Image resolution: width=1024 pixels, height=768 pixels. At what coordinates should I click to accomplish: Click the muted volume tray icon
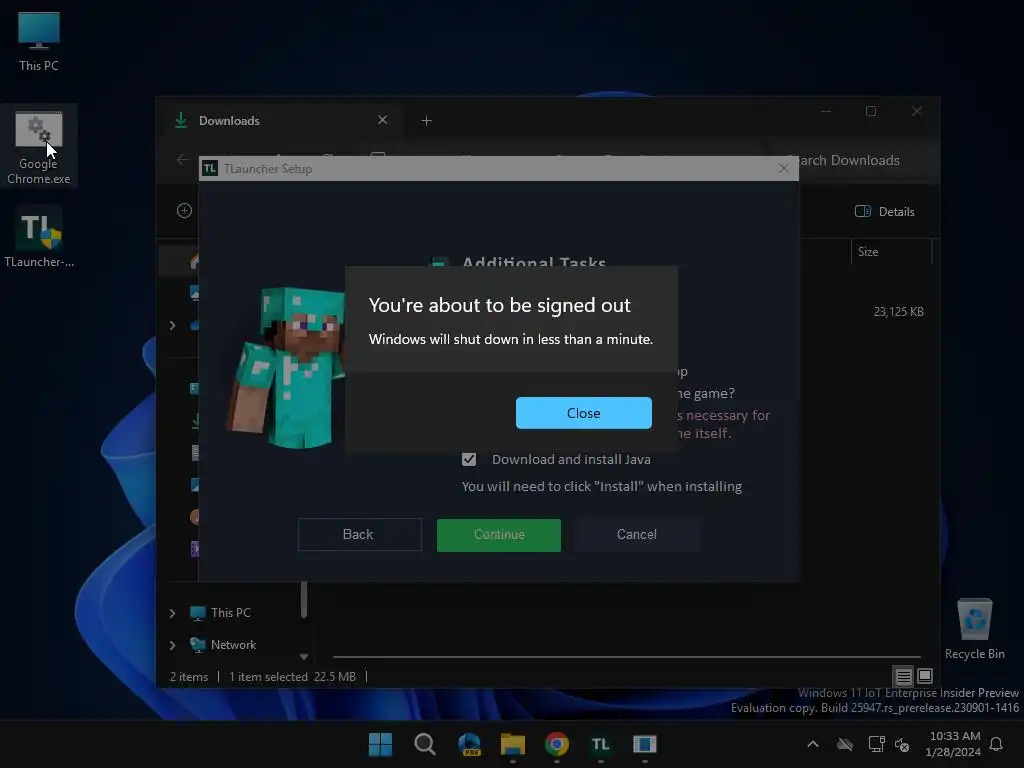902,744
